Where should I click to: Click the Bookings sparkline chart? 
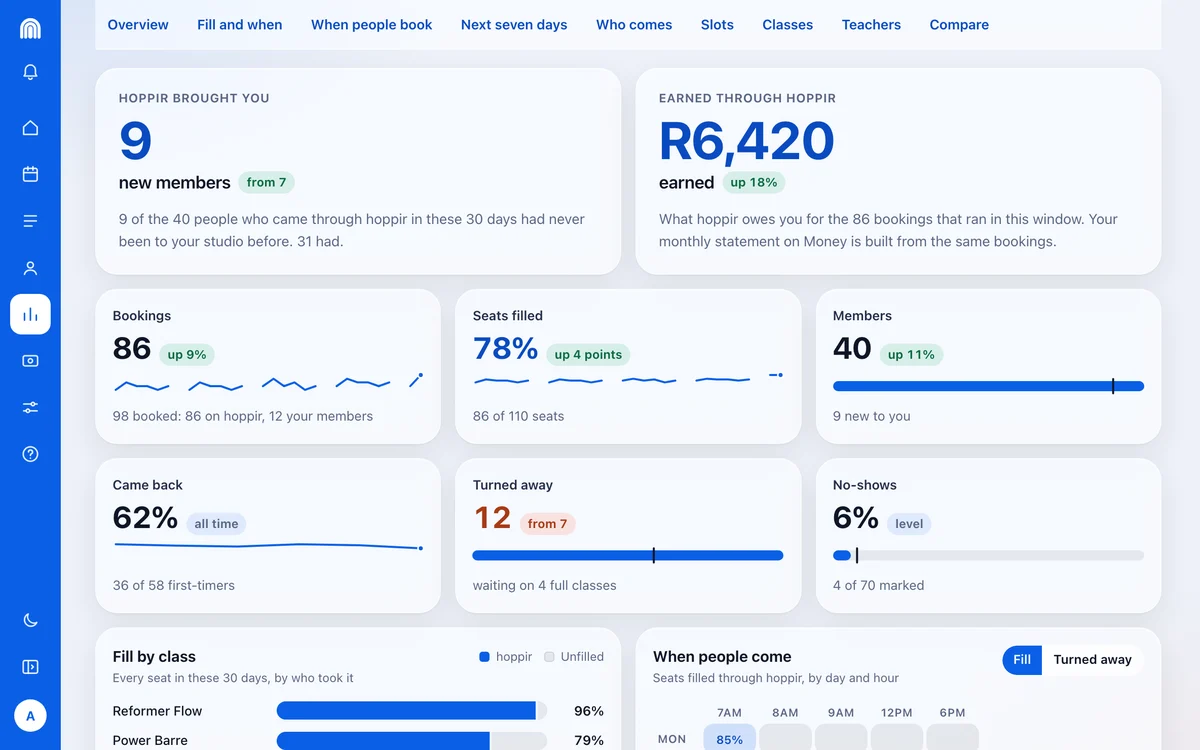[x=269, y=382]
